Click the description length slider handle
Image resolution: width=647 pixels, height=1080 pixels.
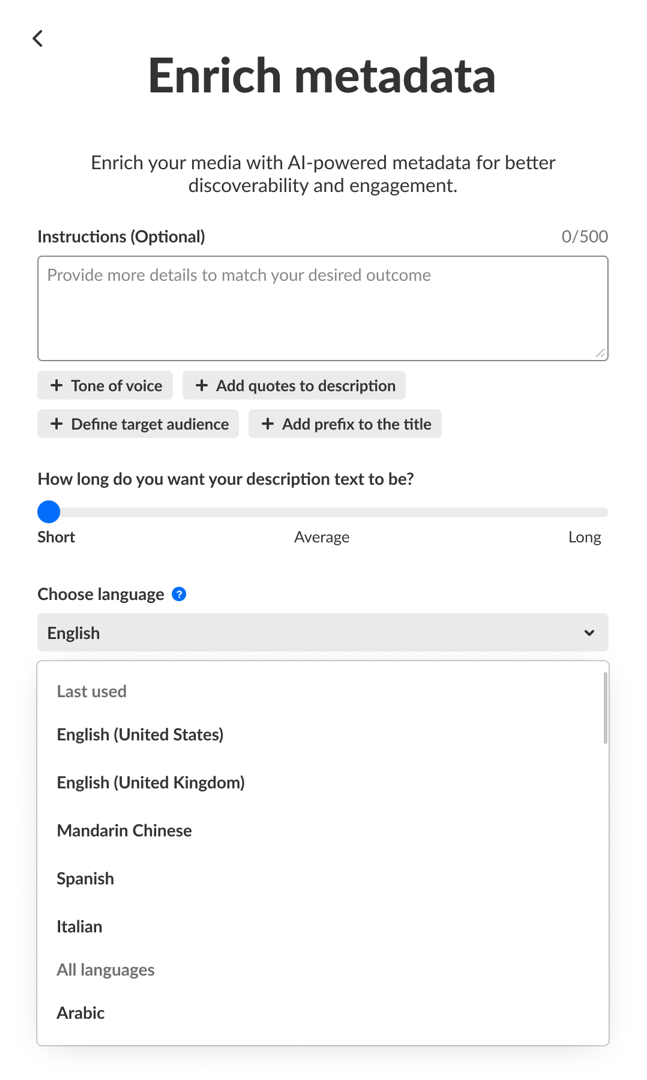[x=49, y=512]
